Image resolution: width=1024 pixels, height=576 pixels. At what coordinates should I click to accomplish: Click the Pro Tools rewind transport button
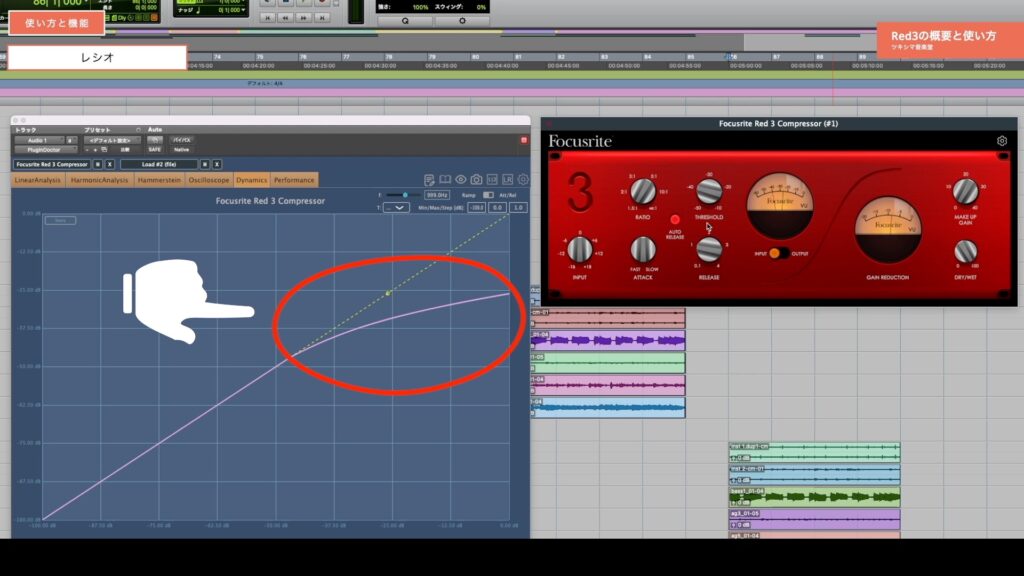[285, 18]
